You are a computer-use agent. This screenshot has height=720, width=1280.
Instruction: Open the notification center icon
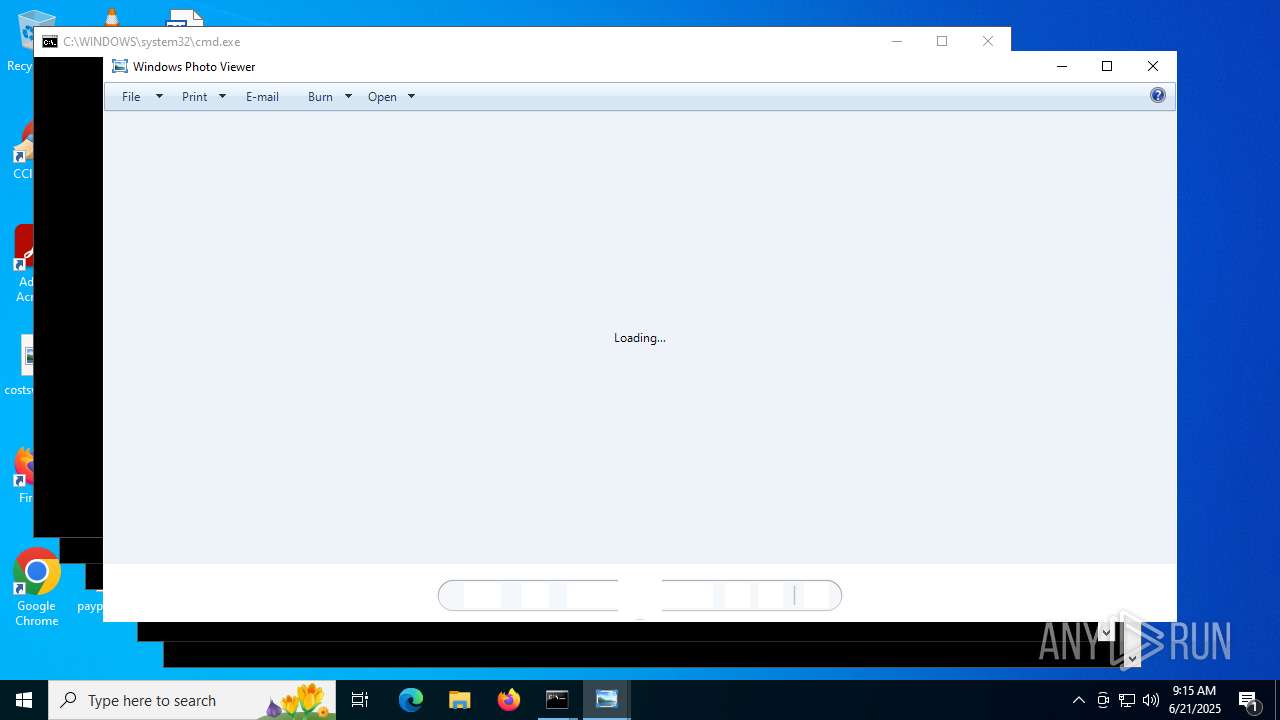point(1248,700)
